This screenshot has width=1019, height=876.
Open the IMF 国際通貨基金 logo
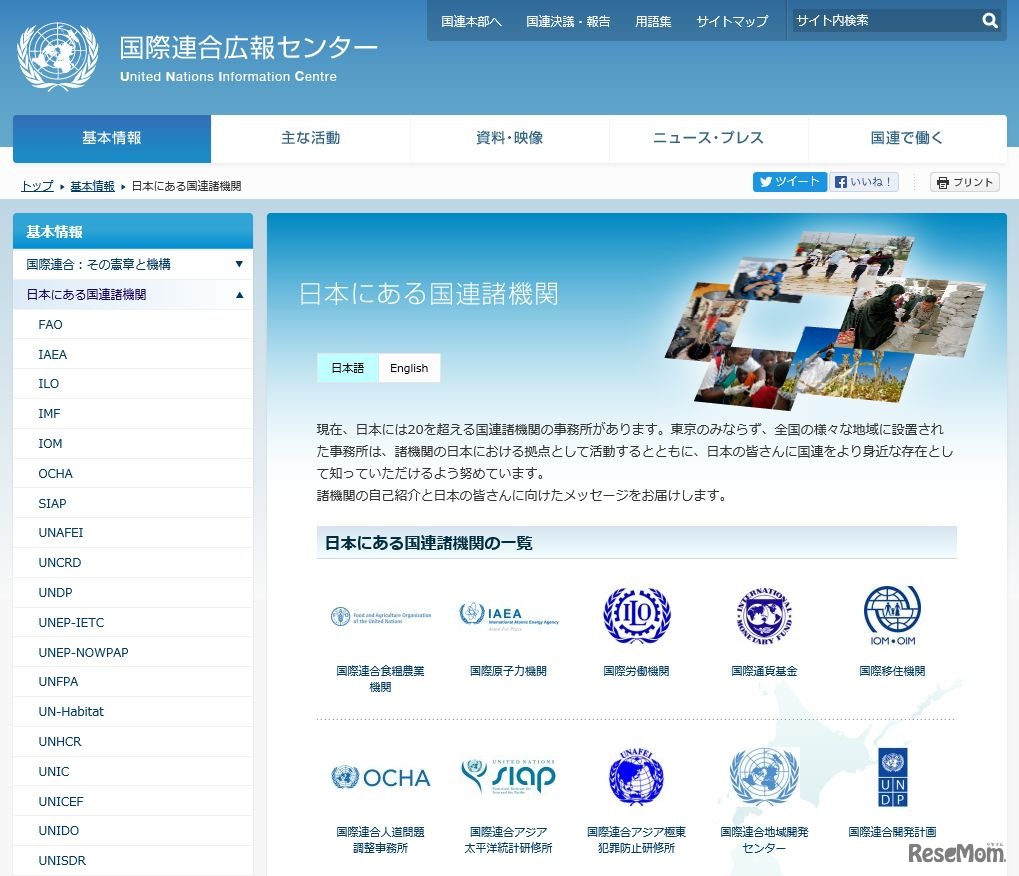[764, 615]
